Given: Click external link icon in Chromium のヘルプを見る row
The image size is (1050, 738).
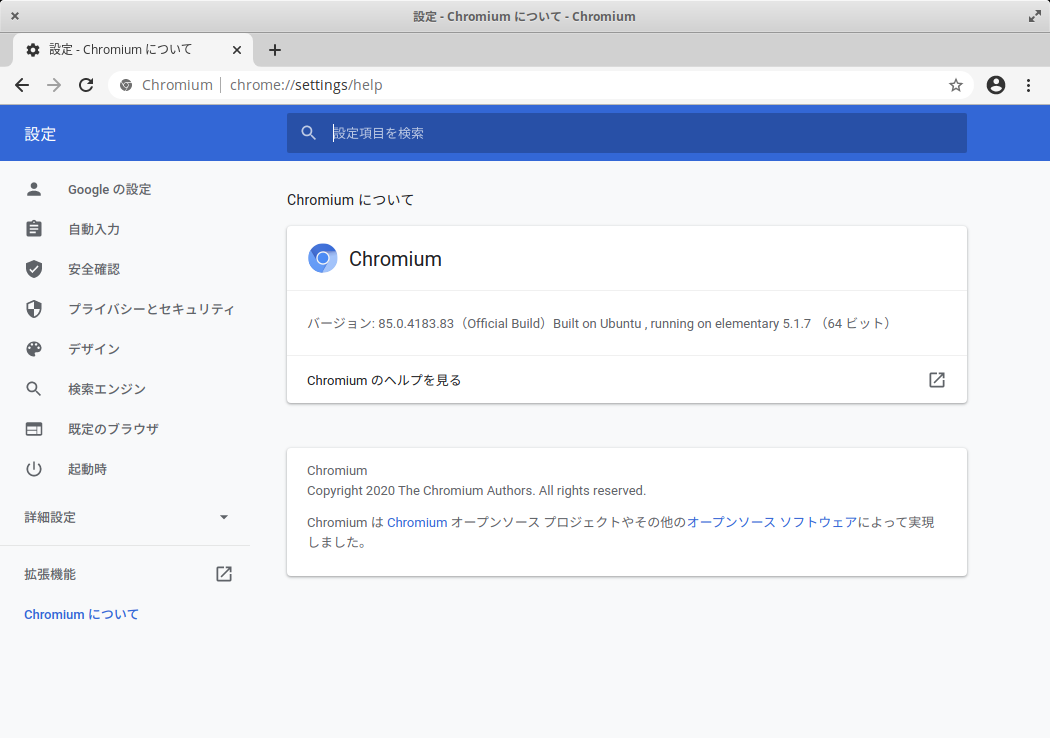Looking at the screenshot, I should click(x=937, y=380).
